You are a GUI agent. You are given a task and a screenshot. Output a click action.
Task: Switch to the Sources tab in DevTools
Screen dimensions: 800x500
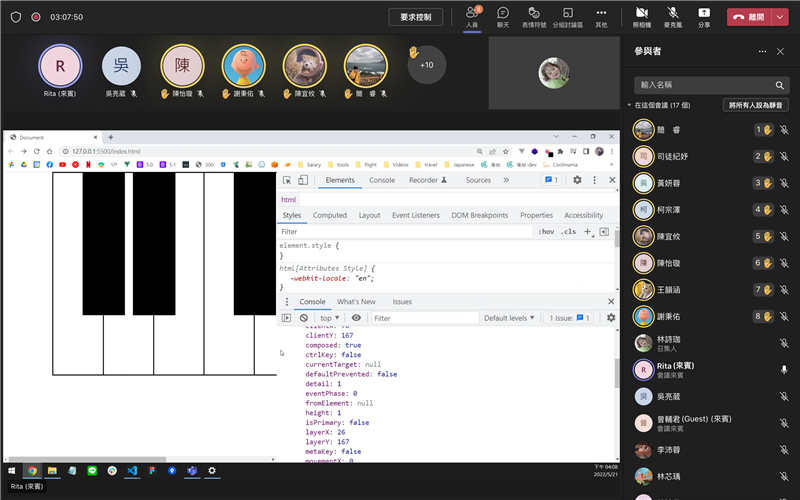tap(478, 180)
